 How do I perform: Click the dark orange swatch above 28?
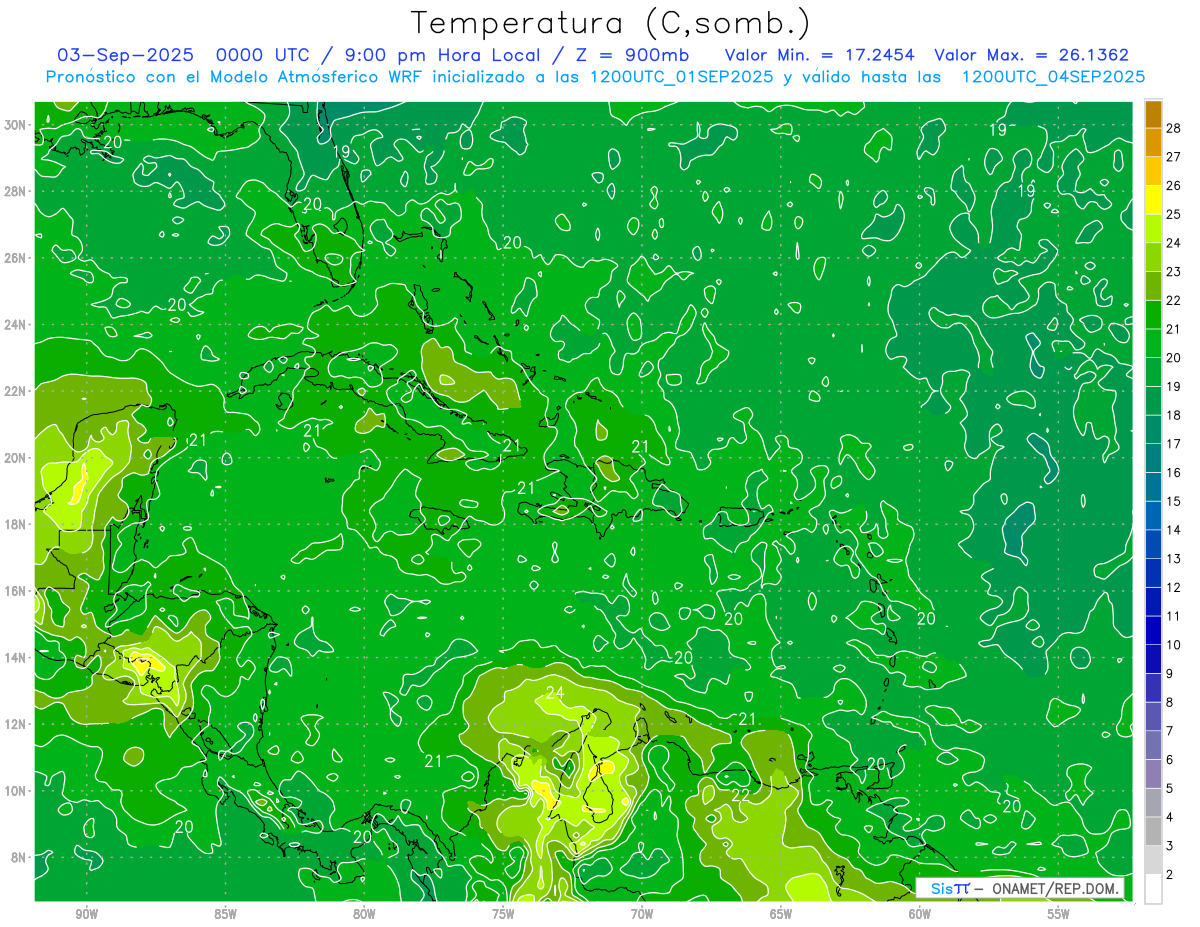pos(1153,114)
